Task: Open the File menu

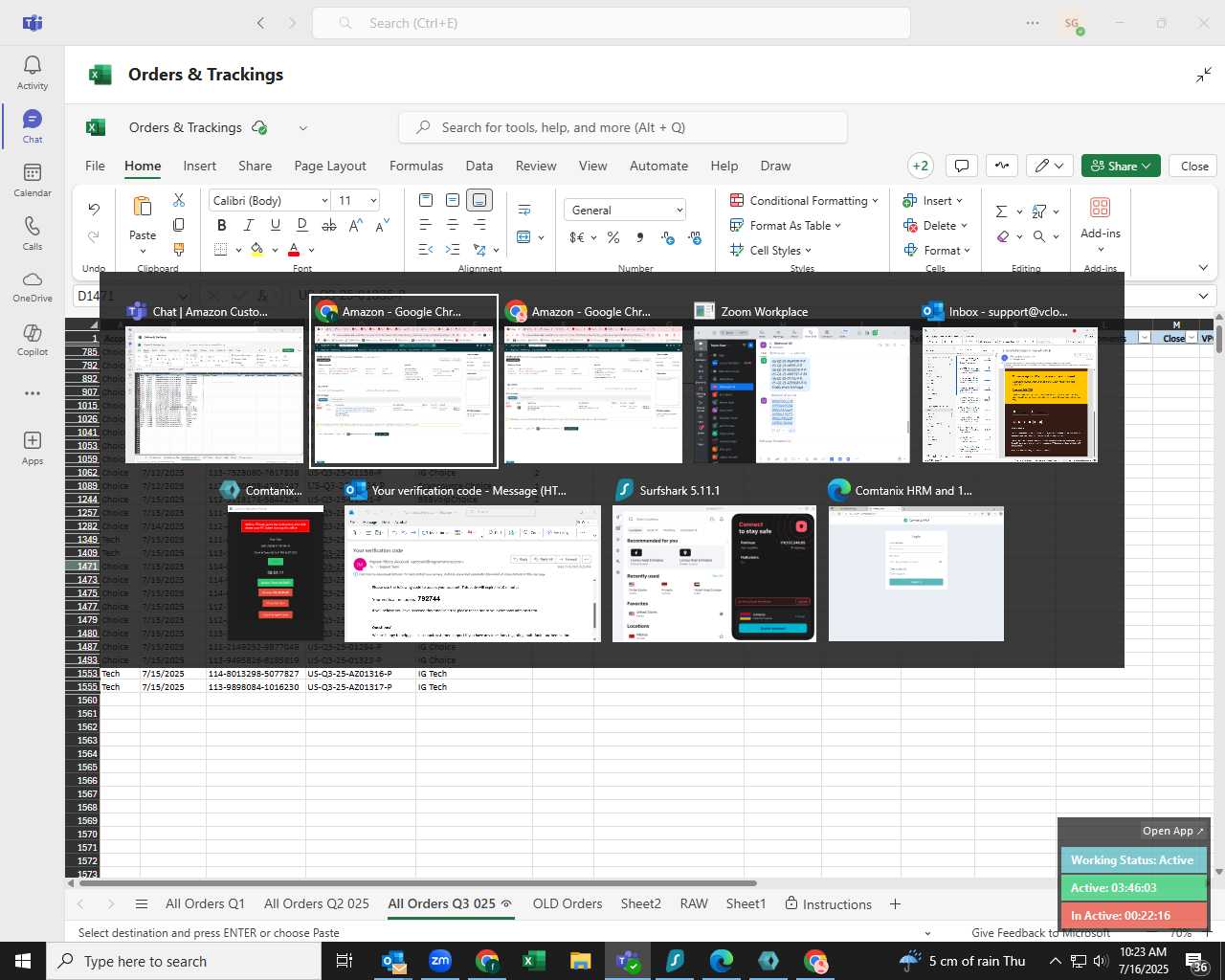Action: 95,166
